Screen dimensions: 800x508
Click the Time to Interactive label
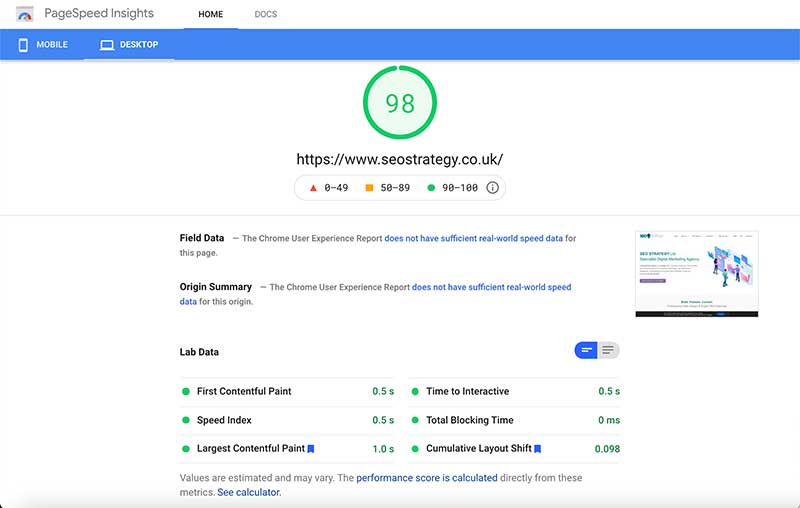[467, 391]
